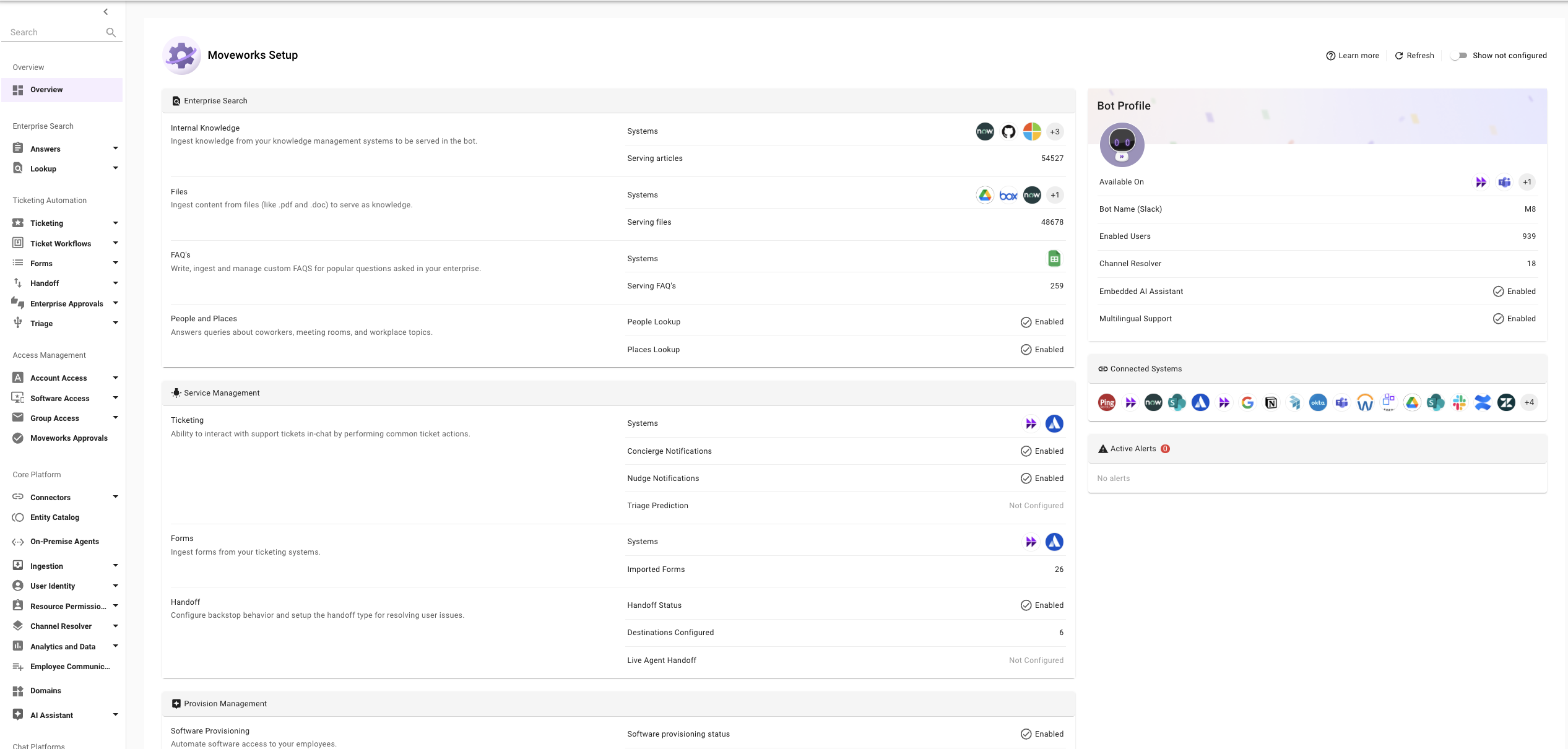Expand the Answers menu arrow
Viewport: 1568px width, 749px height.
(115, 149)
